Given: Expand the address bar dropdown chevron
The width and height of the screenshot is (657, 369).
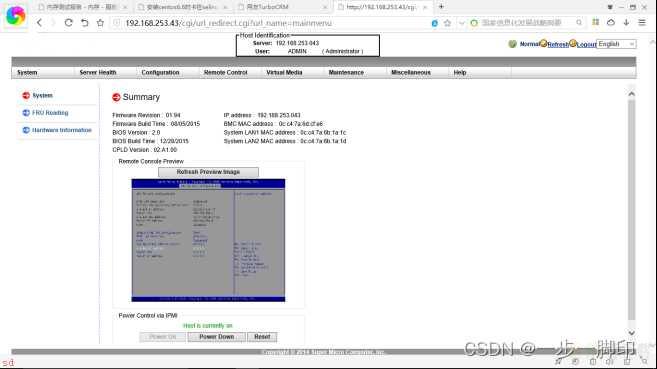Looking at the screenshot, I should pos(461,23).
